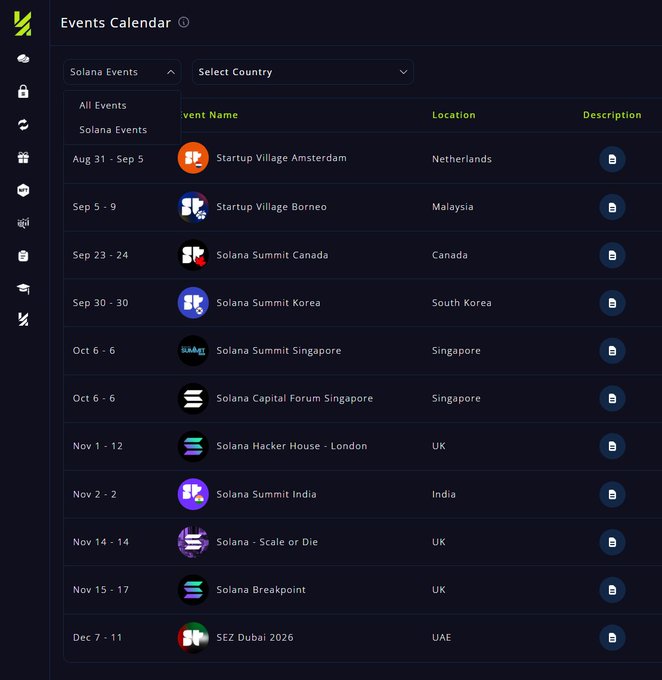Click the Solana Summit India logo
Viewport: 662px width, 680px height.
(x=193, y=494)
